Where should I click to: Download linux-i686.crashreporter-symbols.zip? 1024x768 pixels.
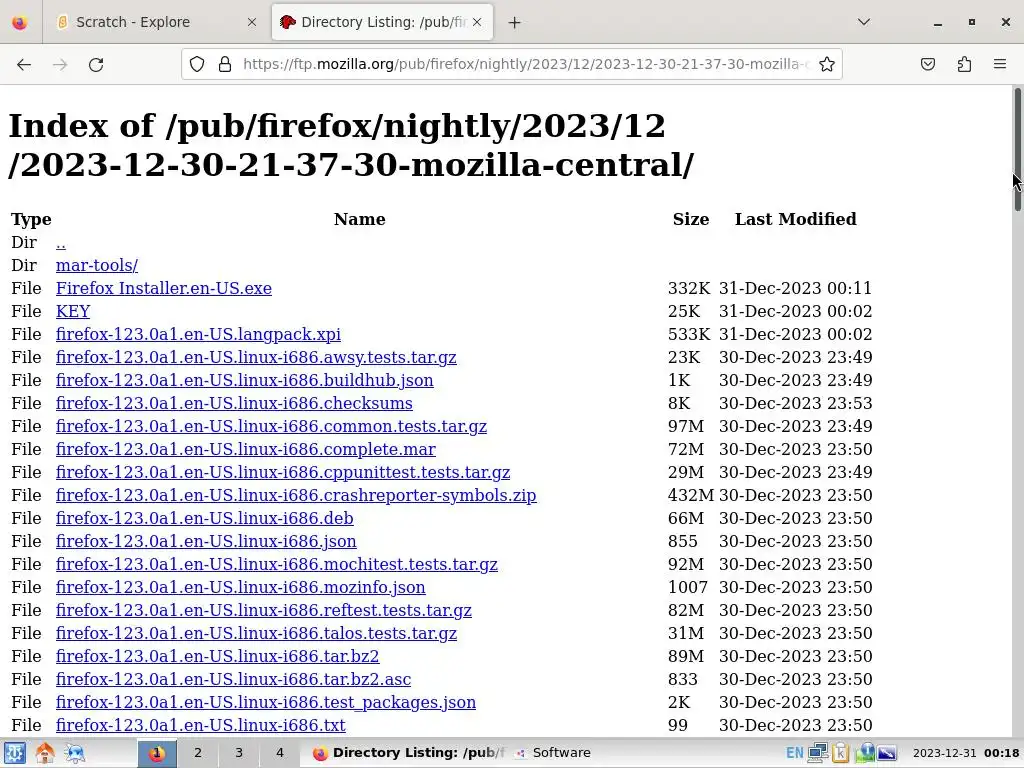click(296, 495)
